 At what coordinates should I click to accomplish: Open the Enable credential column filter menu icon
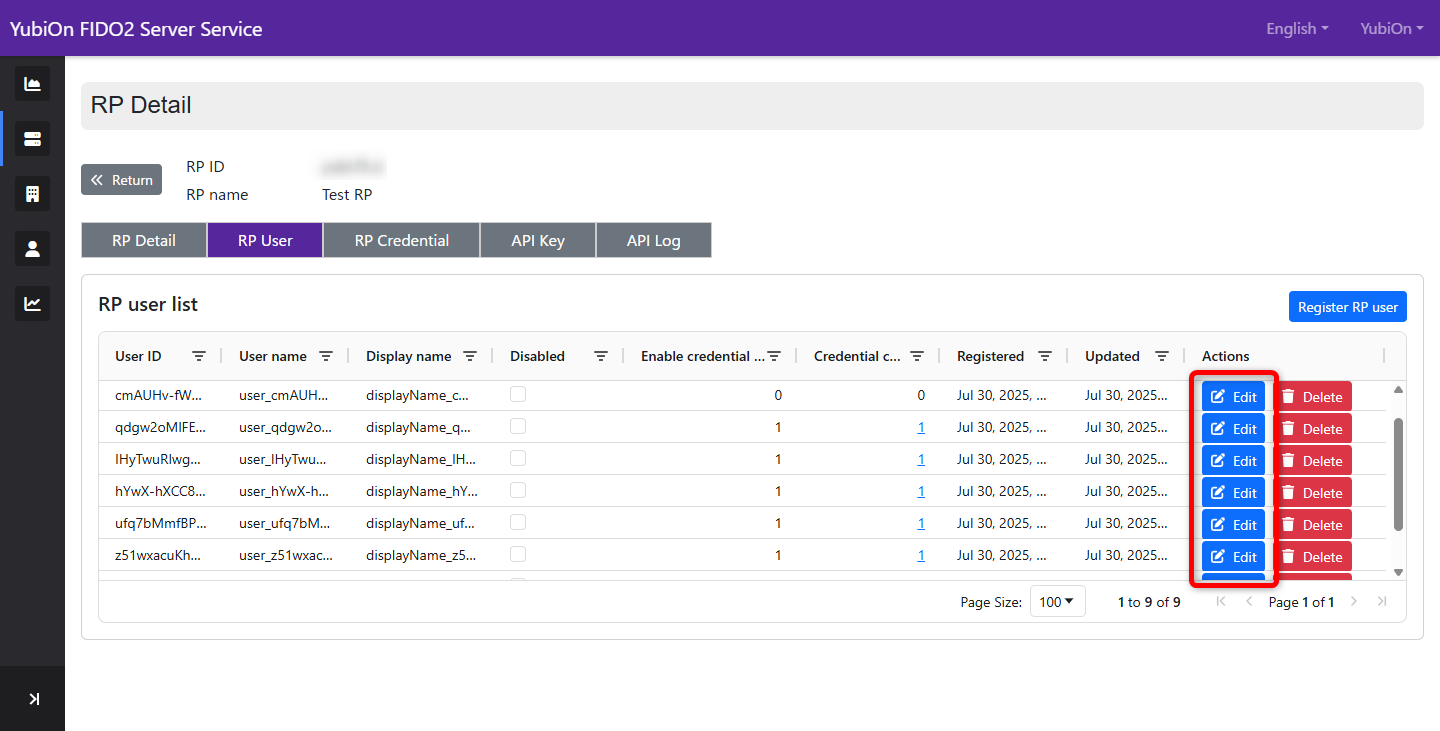pyautogui.click(x=774, y=356)
